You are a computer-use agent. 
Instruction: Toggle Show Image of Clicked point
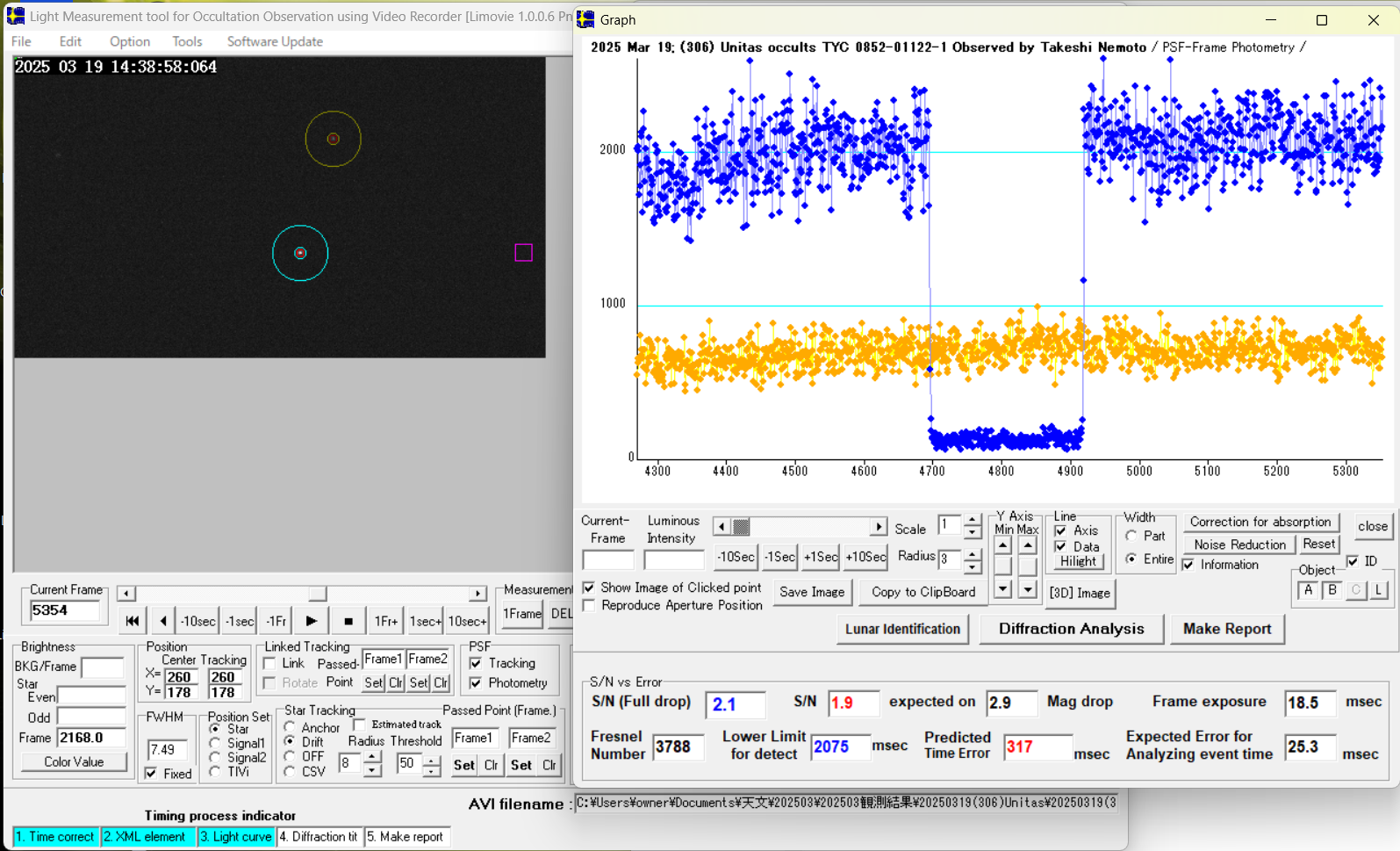pos(589,588)
